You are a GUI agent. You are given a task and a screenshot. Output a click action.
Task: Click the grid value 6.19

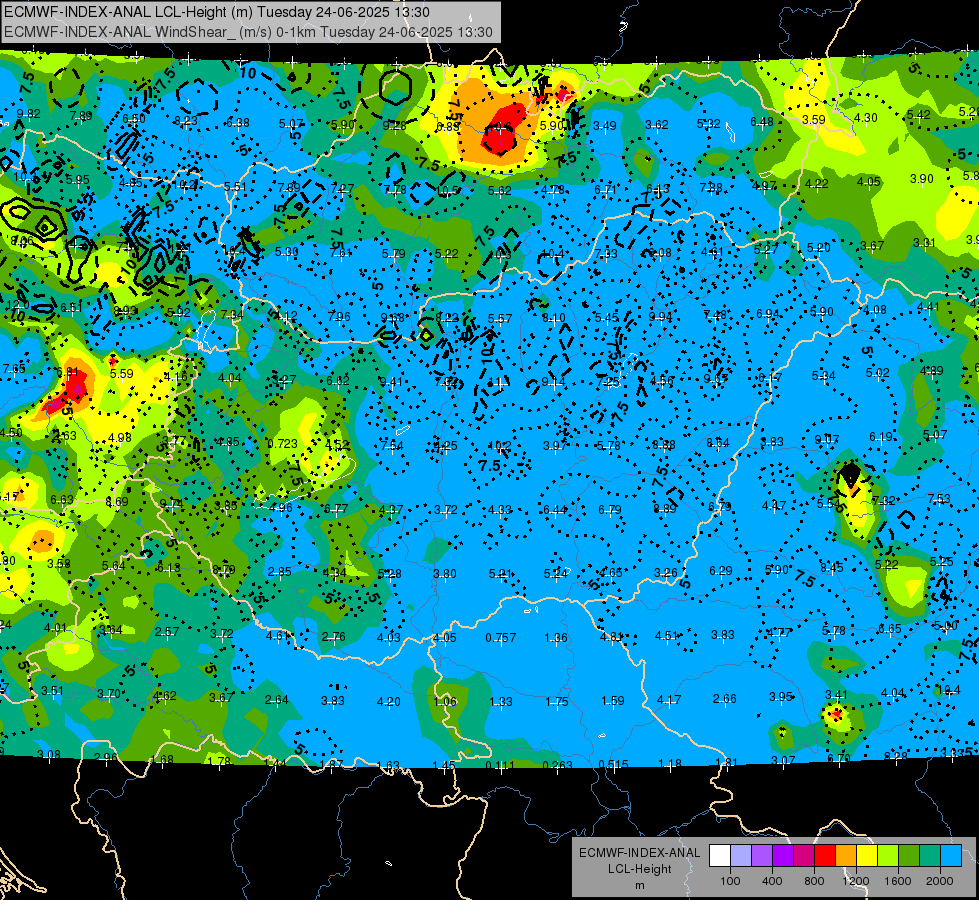point(881,437)
